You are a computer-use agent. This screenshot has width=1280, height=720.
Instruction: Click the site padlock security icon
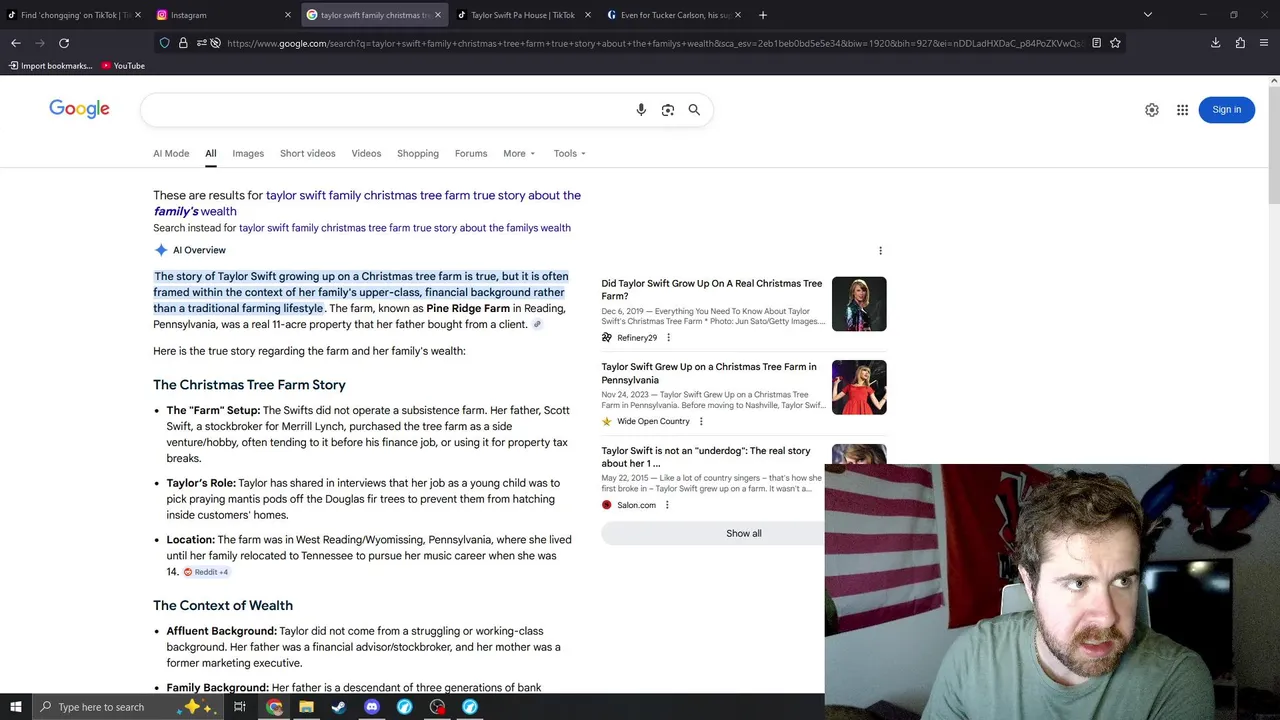coord(183,43)
